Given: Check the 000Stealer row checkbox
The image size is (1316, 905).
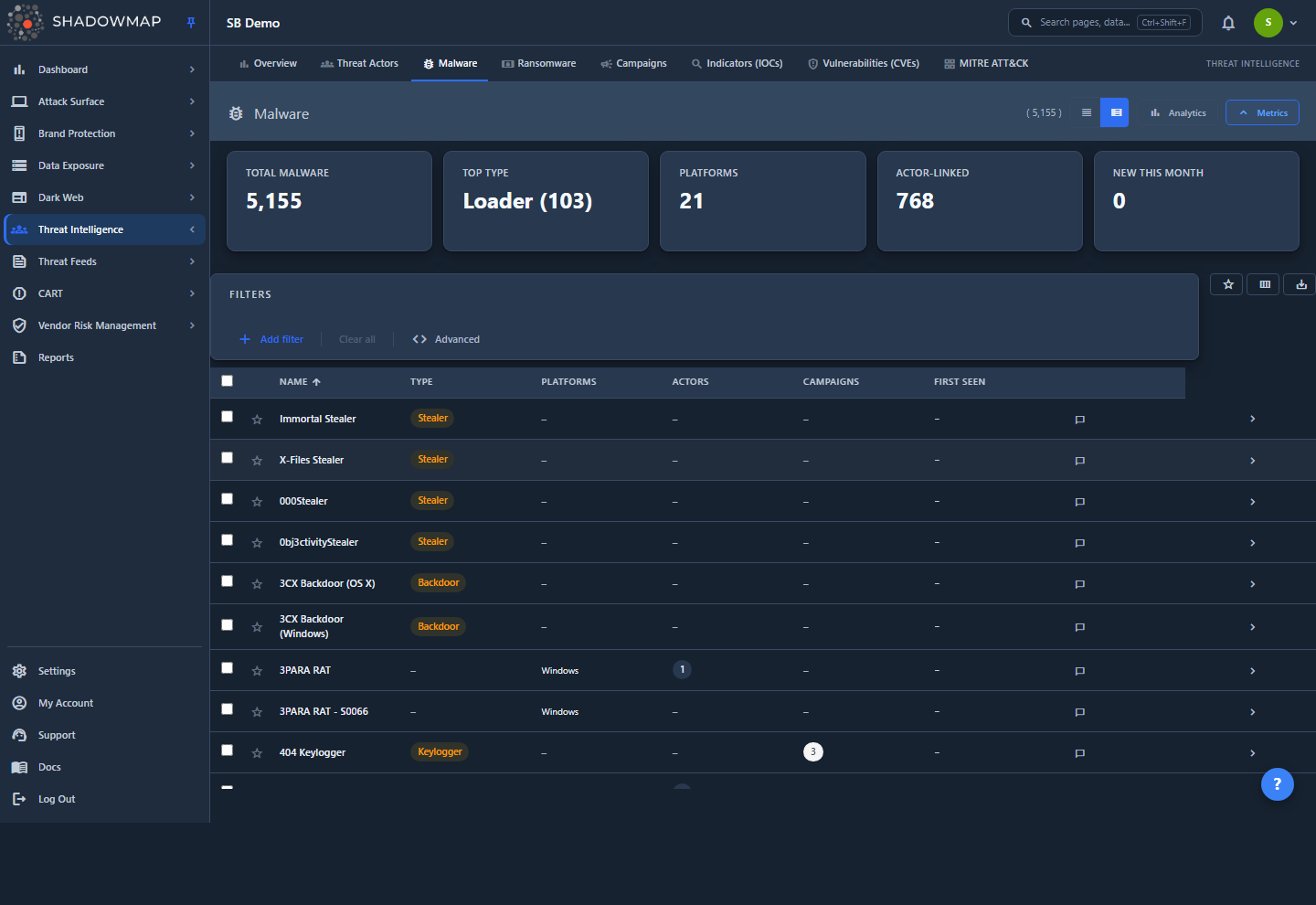Looking at the screenshot, I should pyautogui.click(x=228, y=499).
